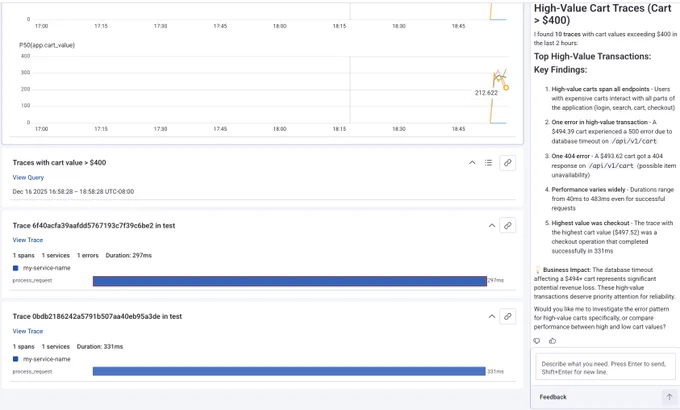Click the process_request label in 297ms trace
Viewport: 680px width, 410px height.
[33, 281]
